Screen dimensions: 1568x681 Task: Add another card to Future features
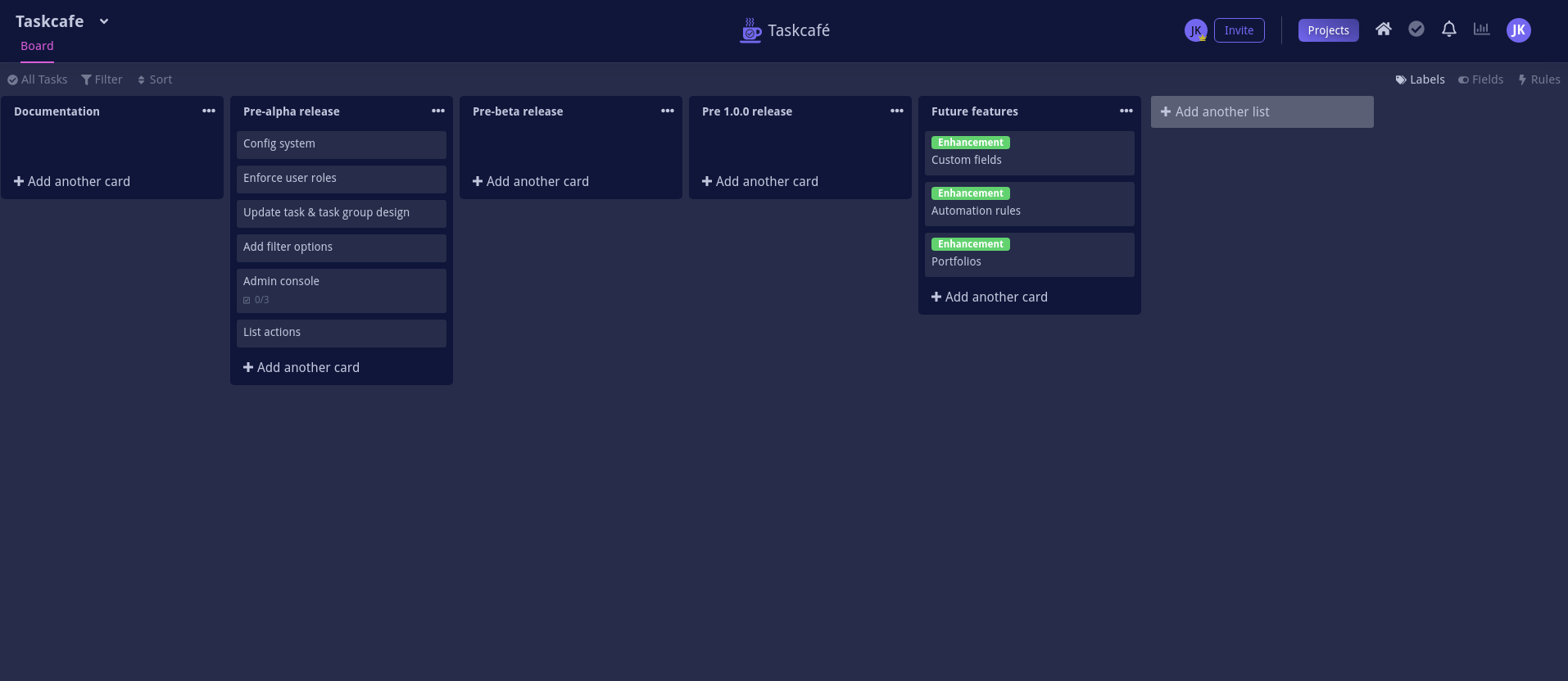pos(990,297)
